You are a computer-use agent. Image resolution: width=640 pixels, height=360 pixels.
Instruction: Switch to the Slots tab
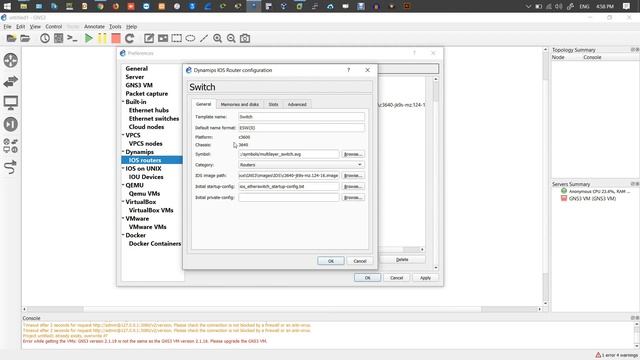coord(273,104)
